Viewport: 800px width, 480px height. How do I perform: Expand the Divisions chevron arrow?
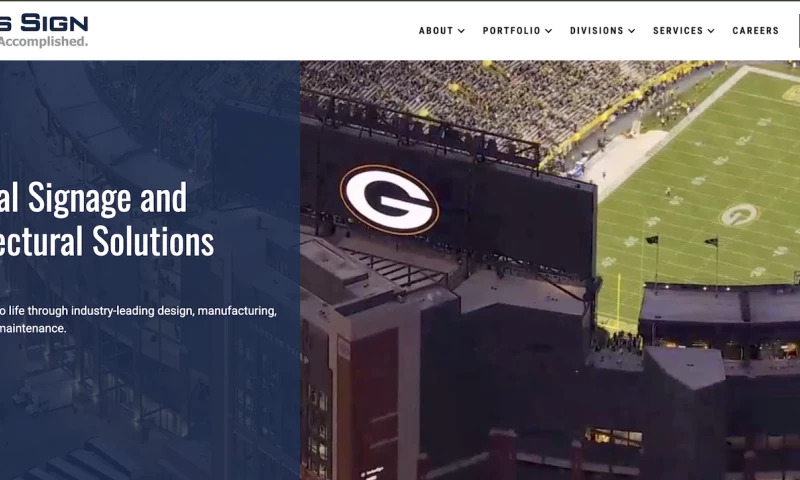tap(632, 31)
